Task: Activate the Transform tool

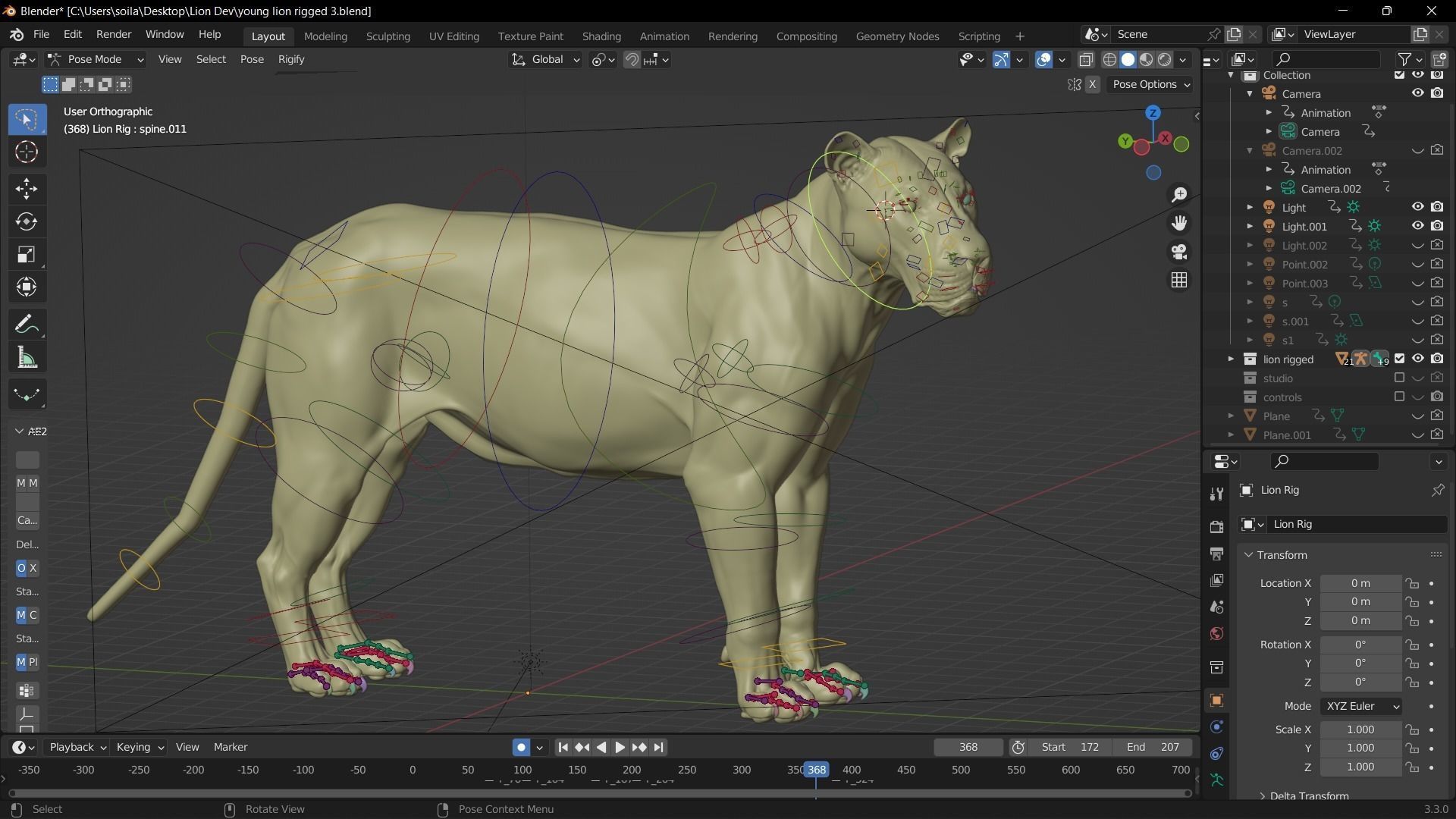Action: click(27, 287)
